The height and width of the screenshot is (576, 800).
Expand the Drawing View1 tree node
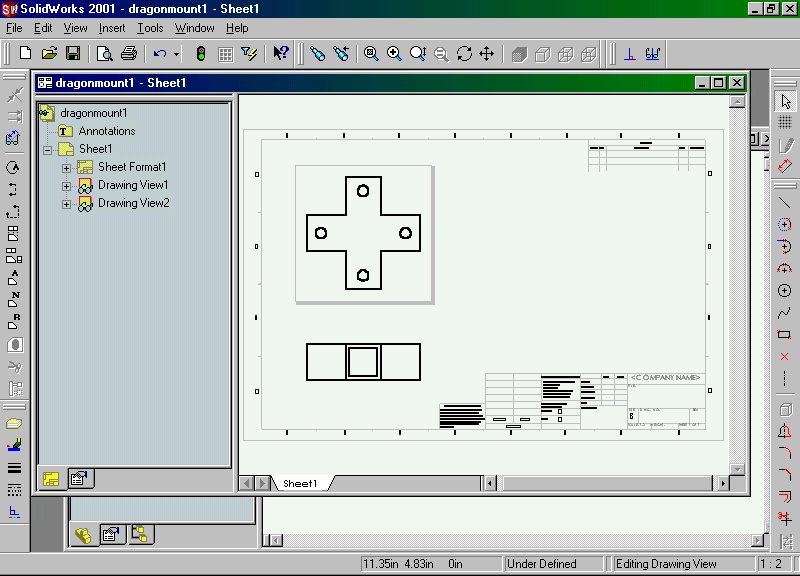click(x=67, y=186)
